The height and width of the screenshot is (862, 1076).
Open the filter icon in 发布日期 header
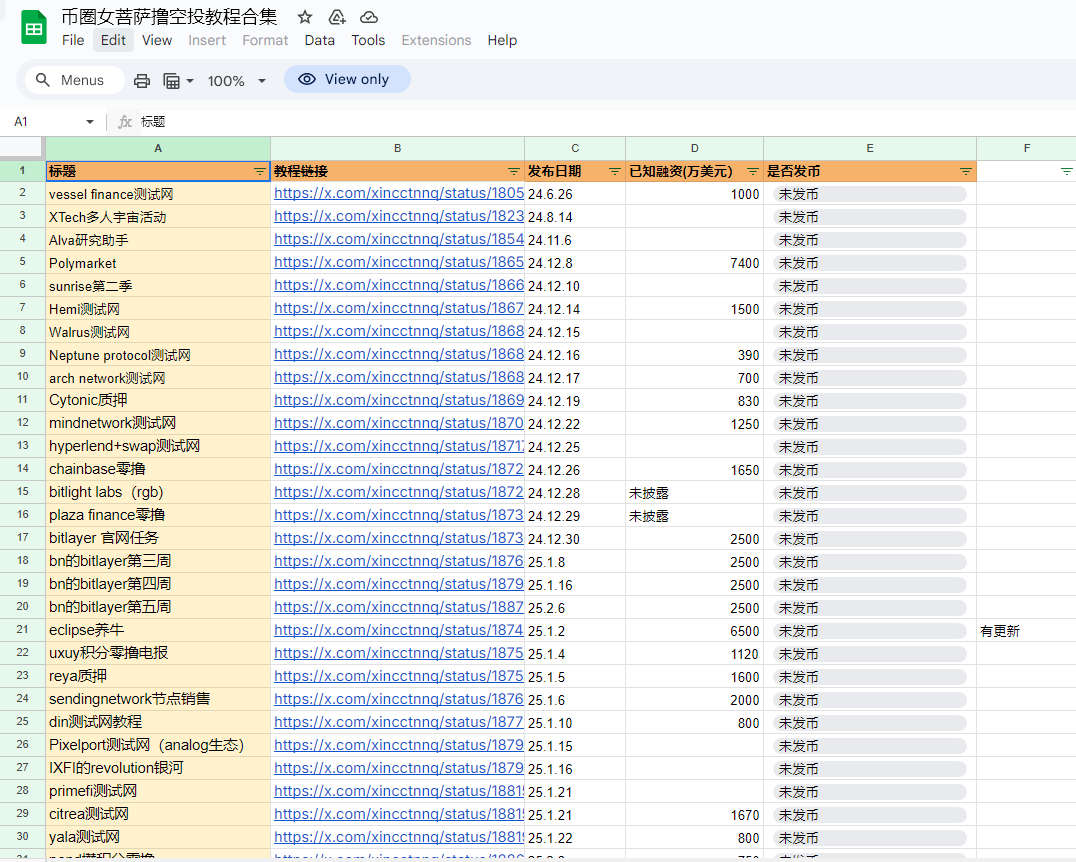pyautogui.click(x=615, y=172)
